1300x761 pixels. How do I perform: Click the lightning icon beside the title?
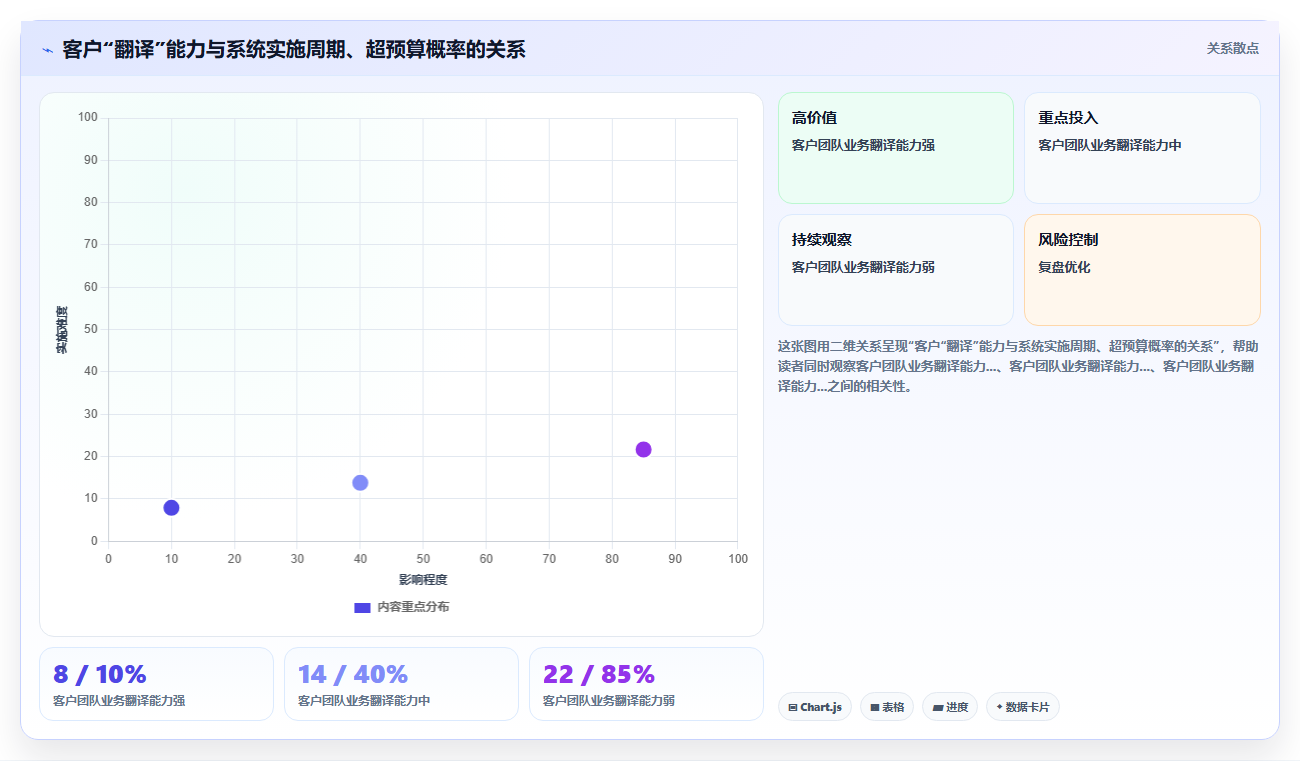47,49
